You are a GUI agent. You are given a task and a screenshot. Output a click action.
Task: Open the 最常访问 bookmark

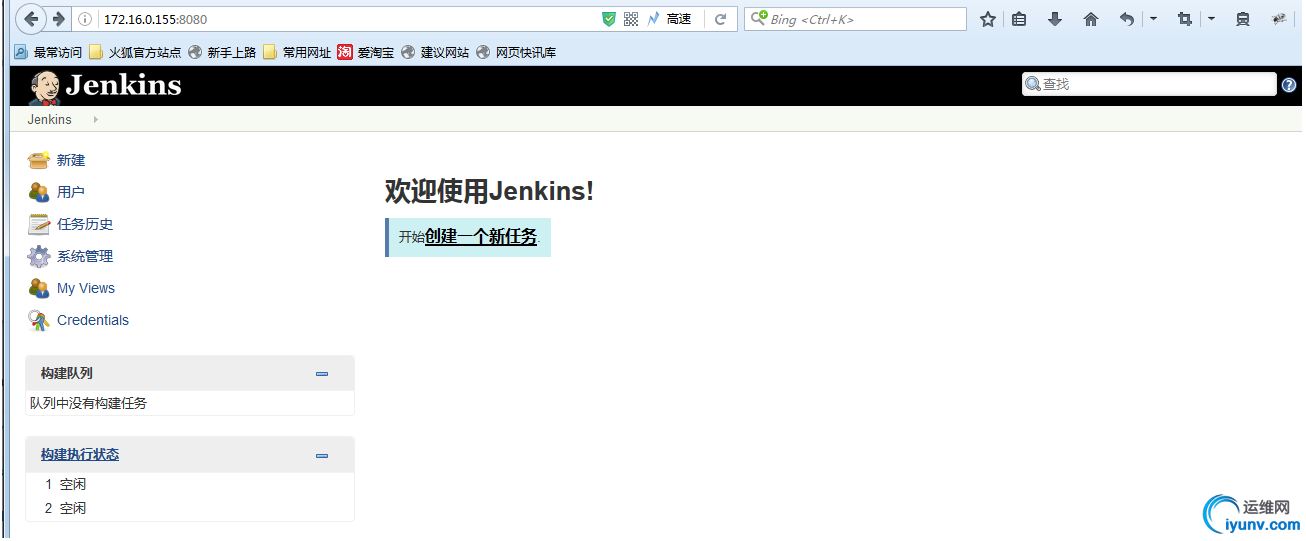(48, 52)
